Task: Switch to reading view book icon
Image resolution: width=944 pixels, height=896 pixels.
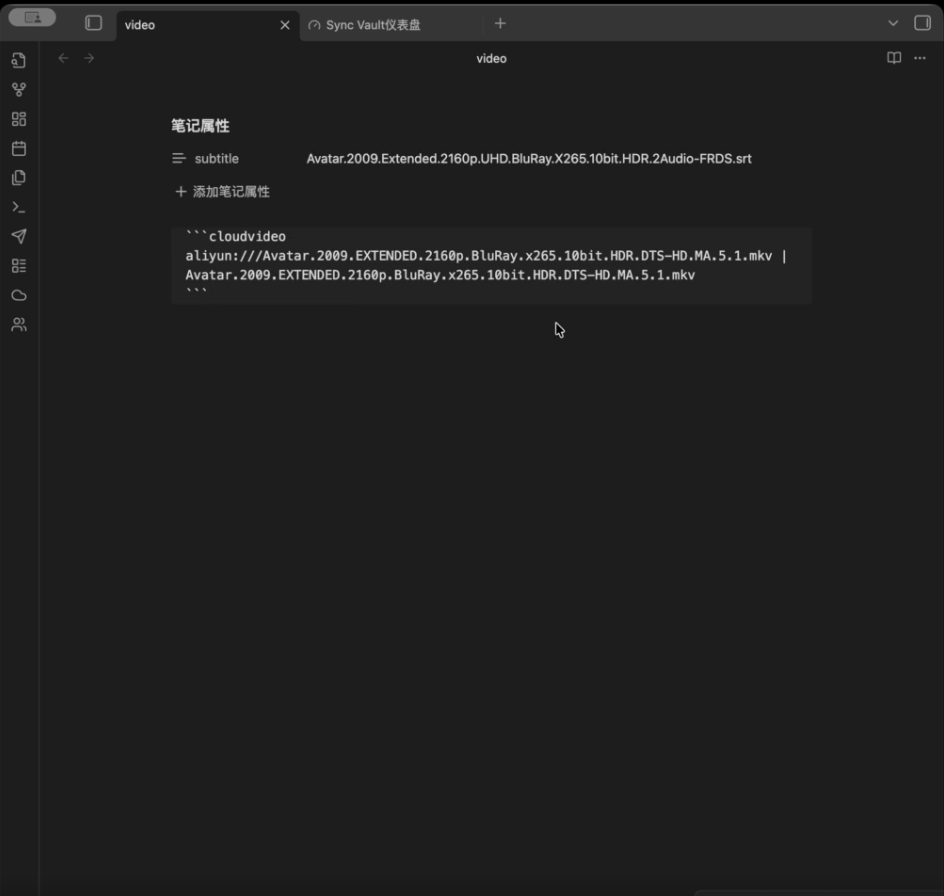Action: coord(894,58)
